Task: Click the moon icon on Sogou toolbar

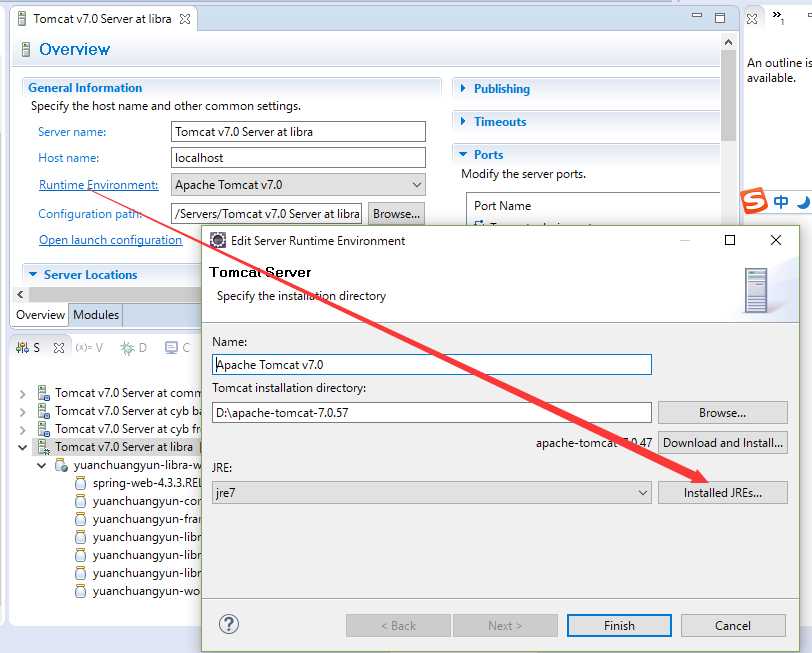Action: tap(803, 202)
